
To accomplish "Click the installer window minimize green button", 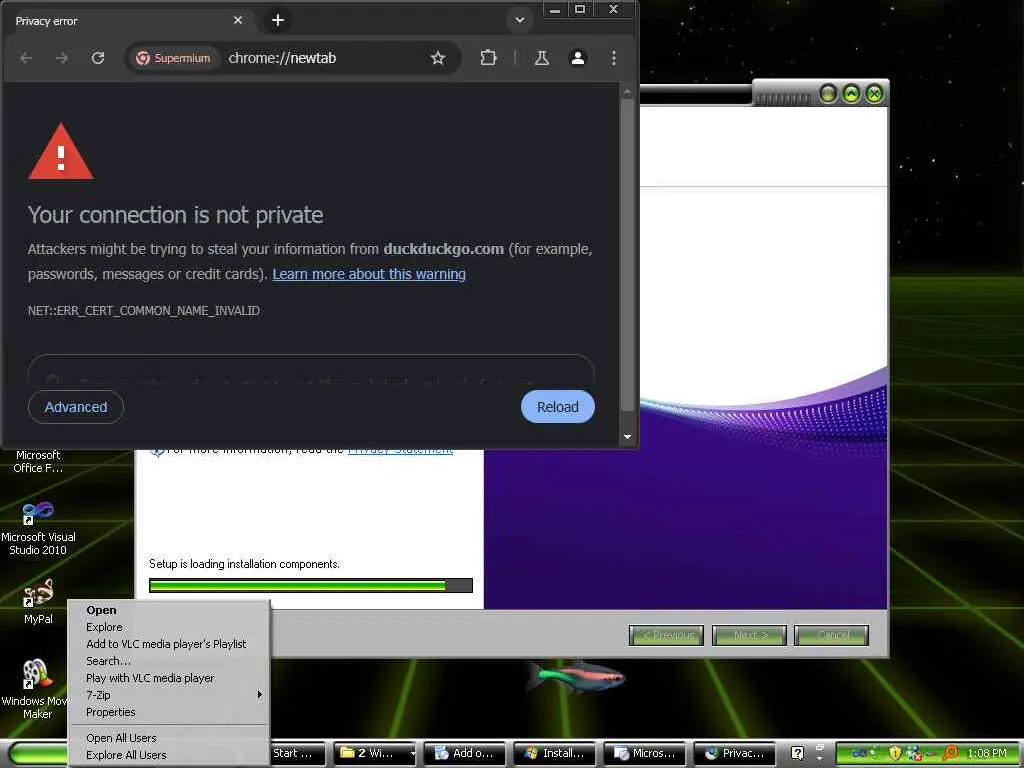I will 828,94.
